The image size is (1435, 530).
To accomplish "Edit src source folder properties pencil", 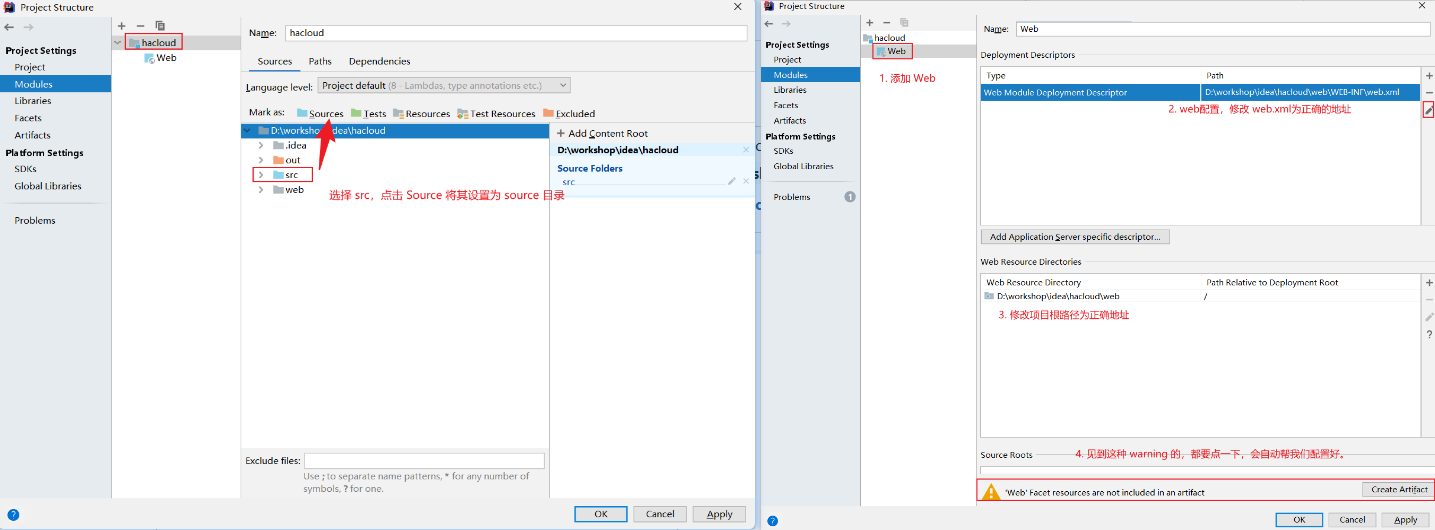I will point(731,181).
